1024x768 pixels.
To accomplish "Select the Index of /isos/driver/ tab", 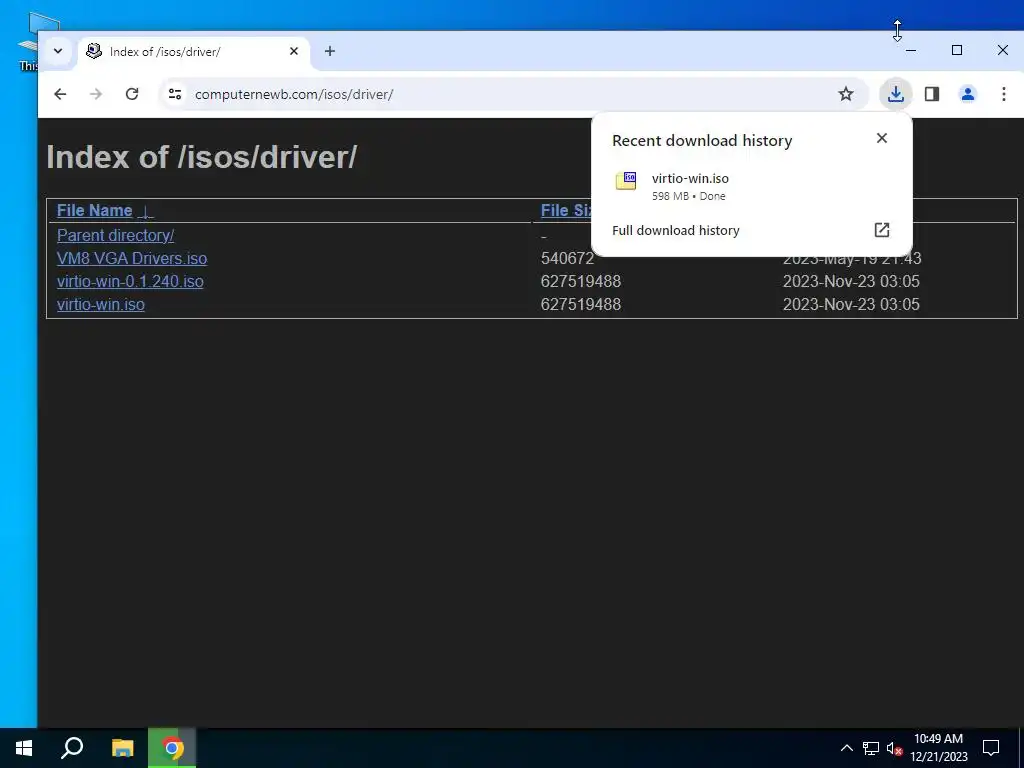I will [x=193, y=52].
